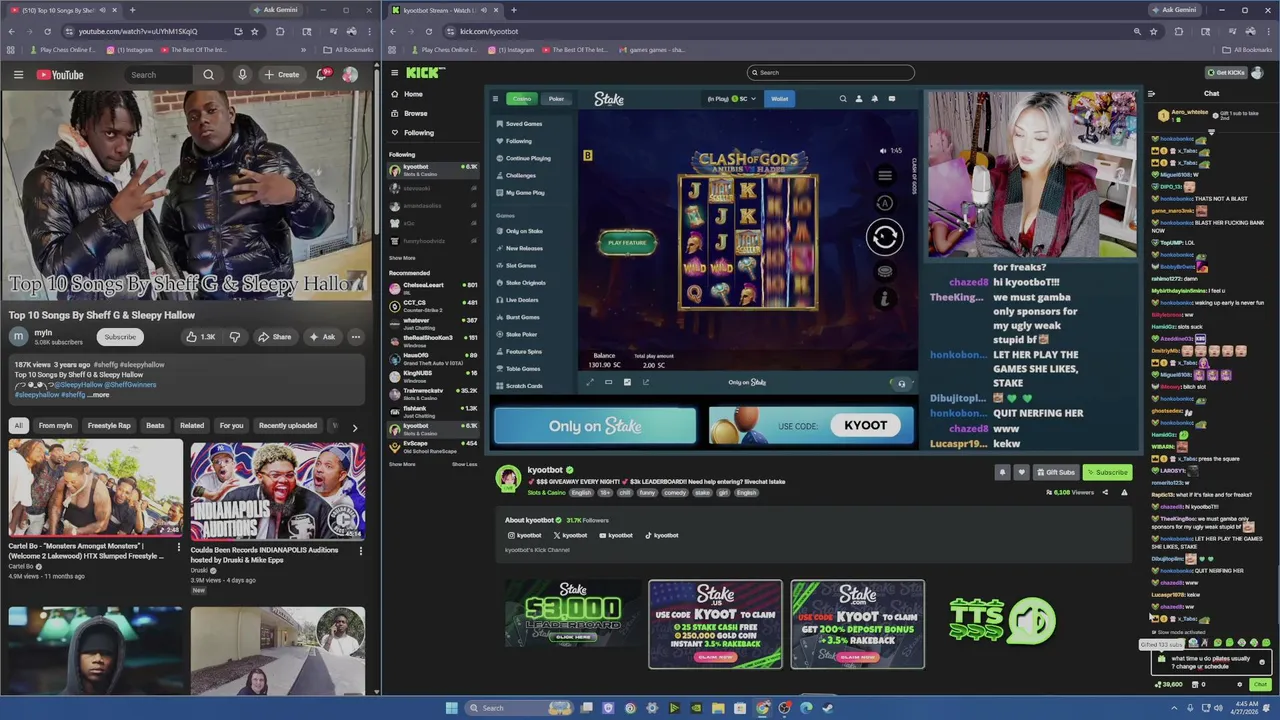Bookmark the YouTube page with star icon

(254, 31)
